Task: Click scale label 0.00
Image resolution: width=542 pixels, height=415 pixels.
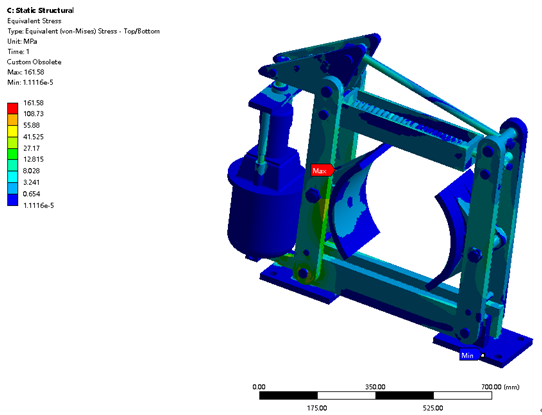Action: 259,387
